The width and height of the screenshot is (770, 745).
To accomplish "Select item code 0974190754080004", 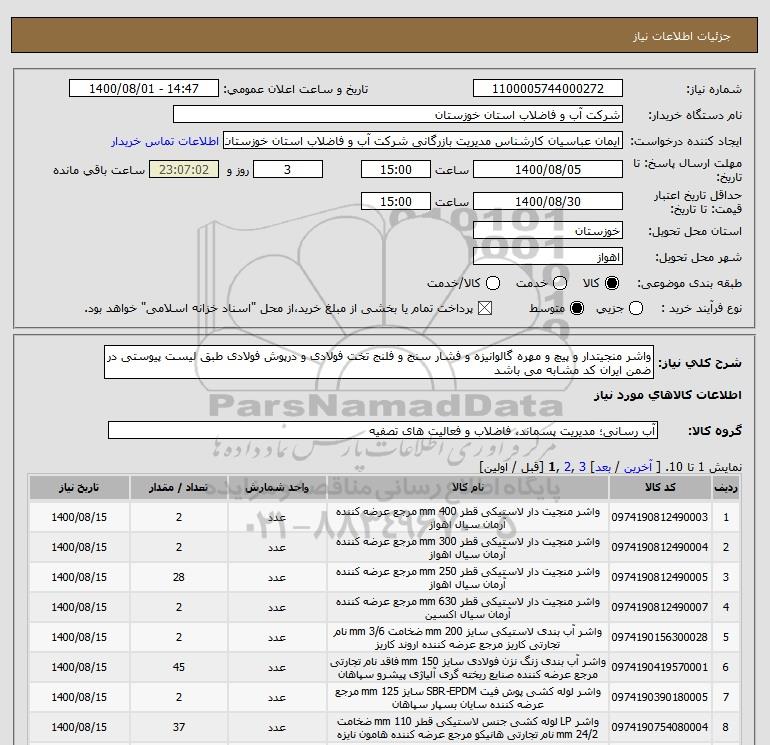I will pos(660,727).
